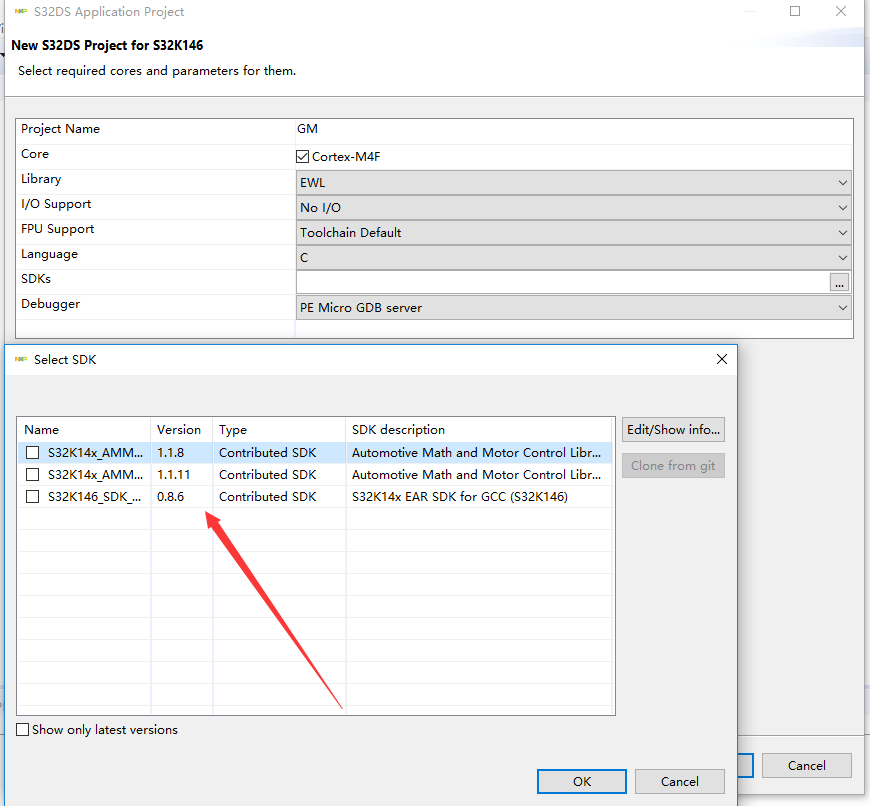The height and width of the screenshot is (806, 870).
Task: Sort SDK list by Version column
Action: tap(181, 430)
